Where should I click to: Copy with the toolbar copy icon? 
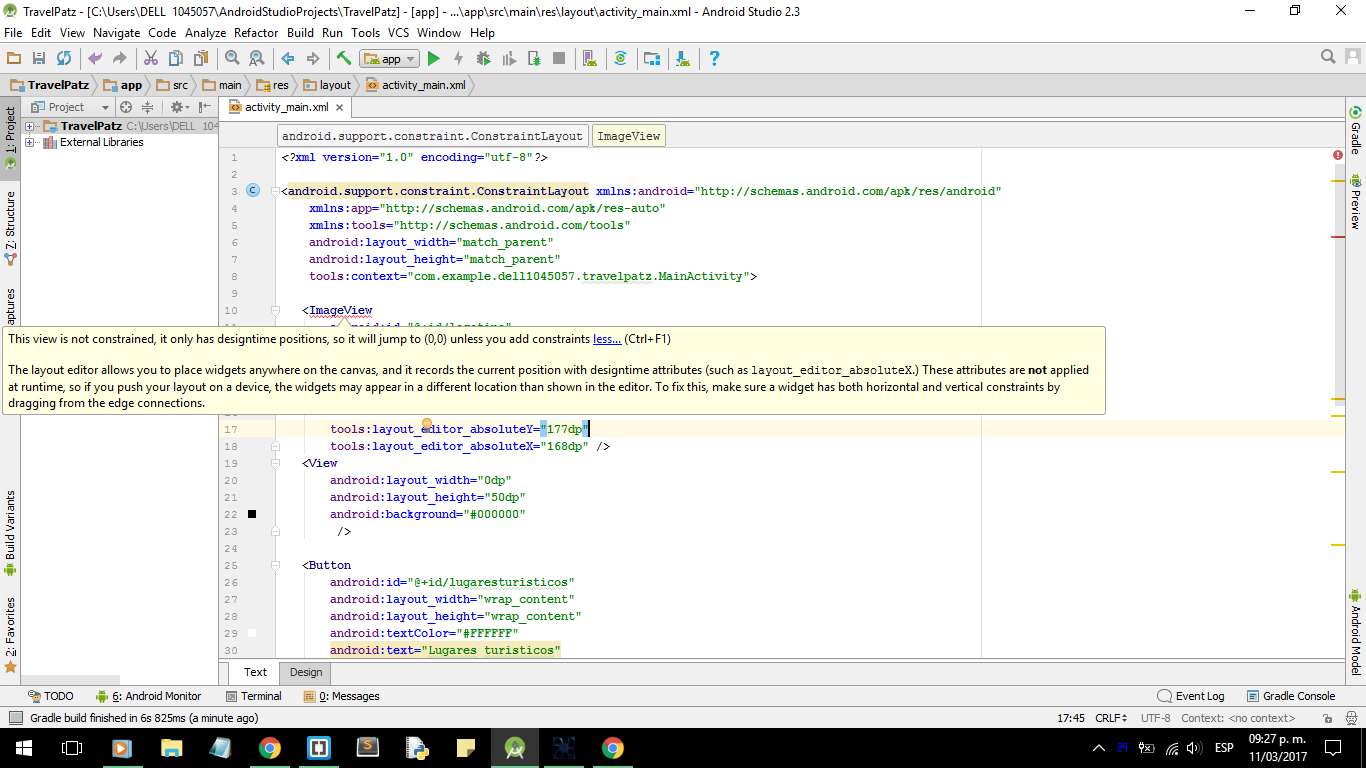tap(176, 59)
